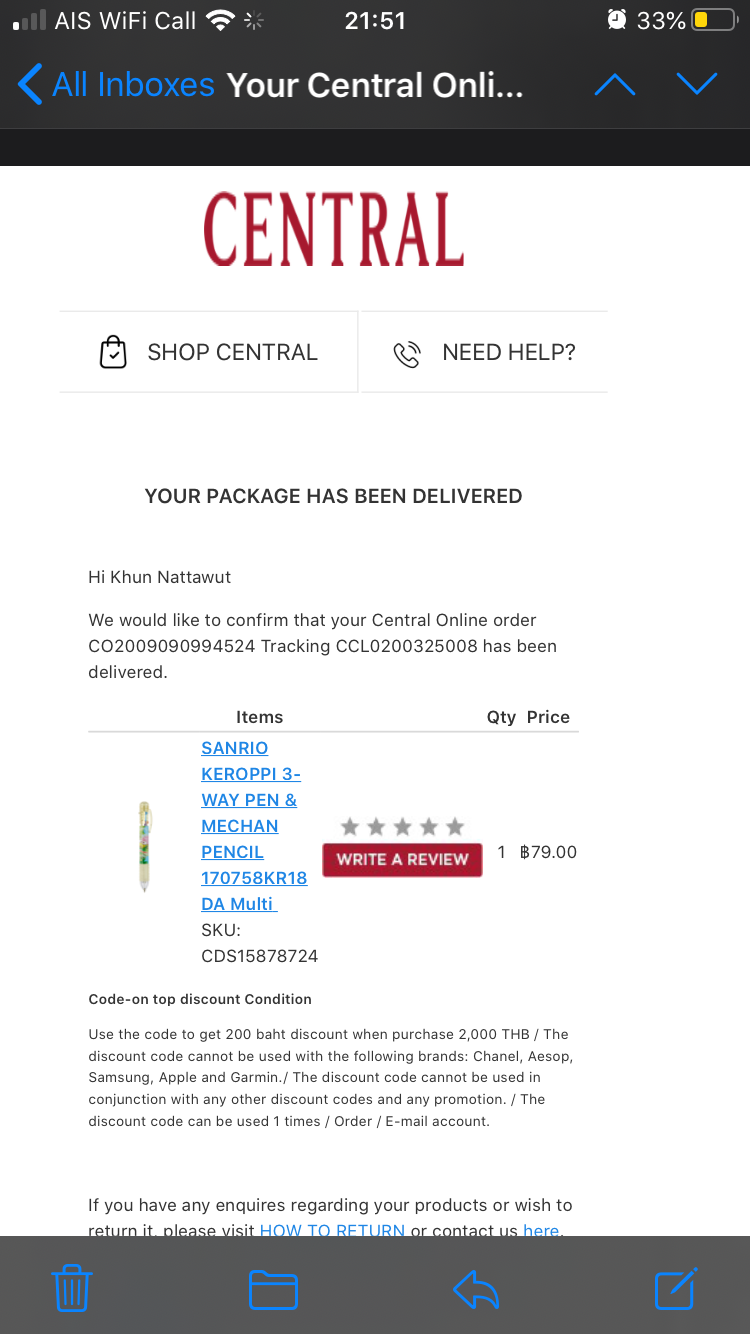Open the HOW TO RETURN link
The width and height of the screenshot is (750, 1334).
tap(332, 1230)
